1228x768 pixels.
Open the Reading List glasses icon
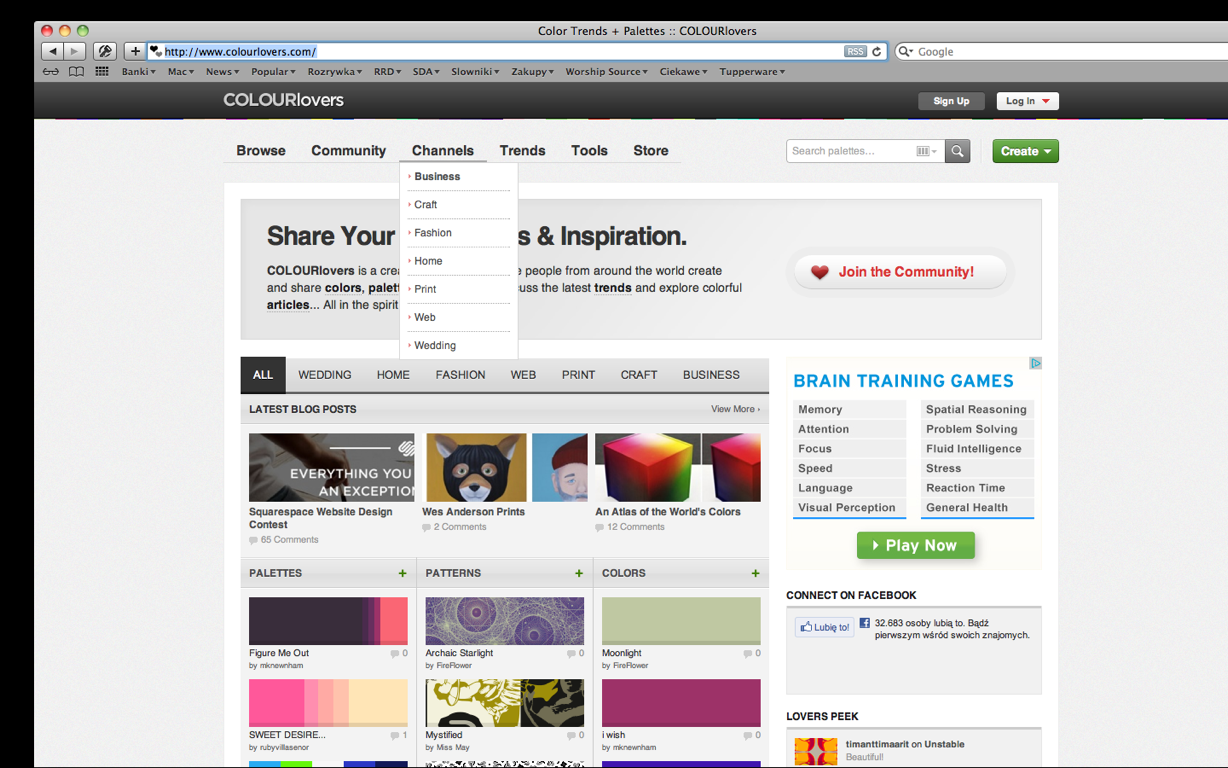(x=51, y=72)
